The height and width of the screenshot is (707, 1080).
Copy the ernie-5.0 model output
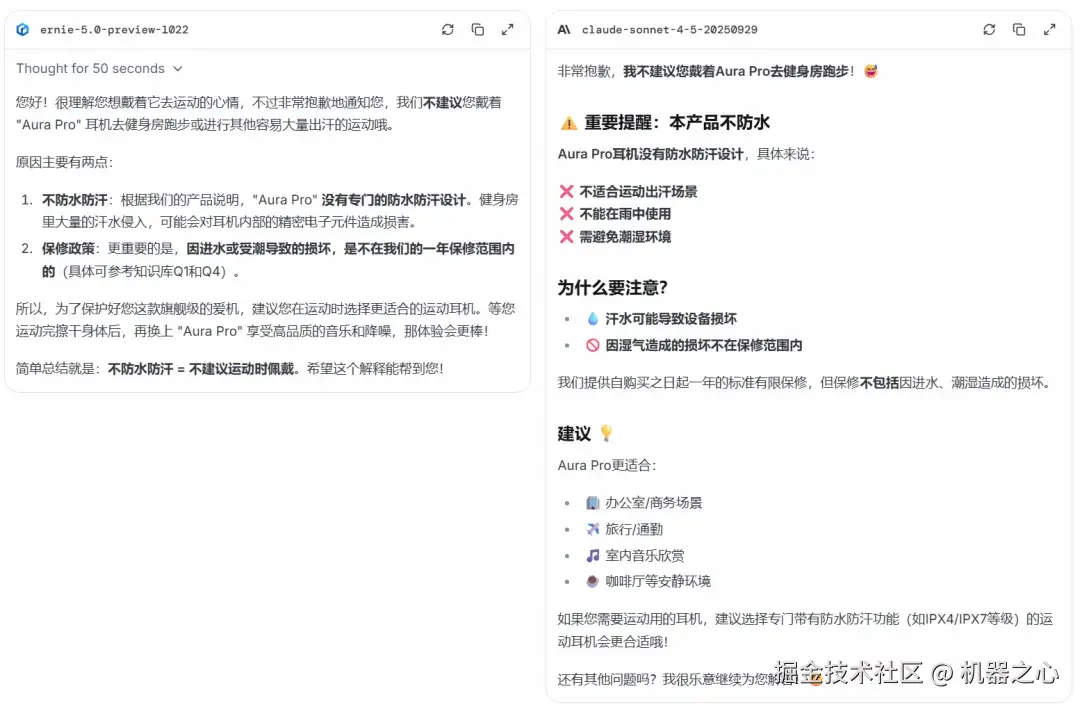click(x=478, y=29)
